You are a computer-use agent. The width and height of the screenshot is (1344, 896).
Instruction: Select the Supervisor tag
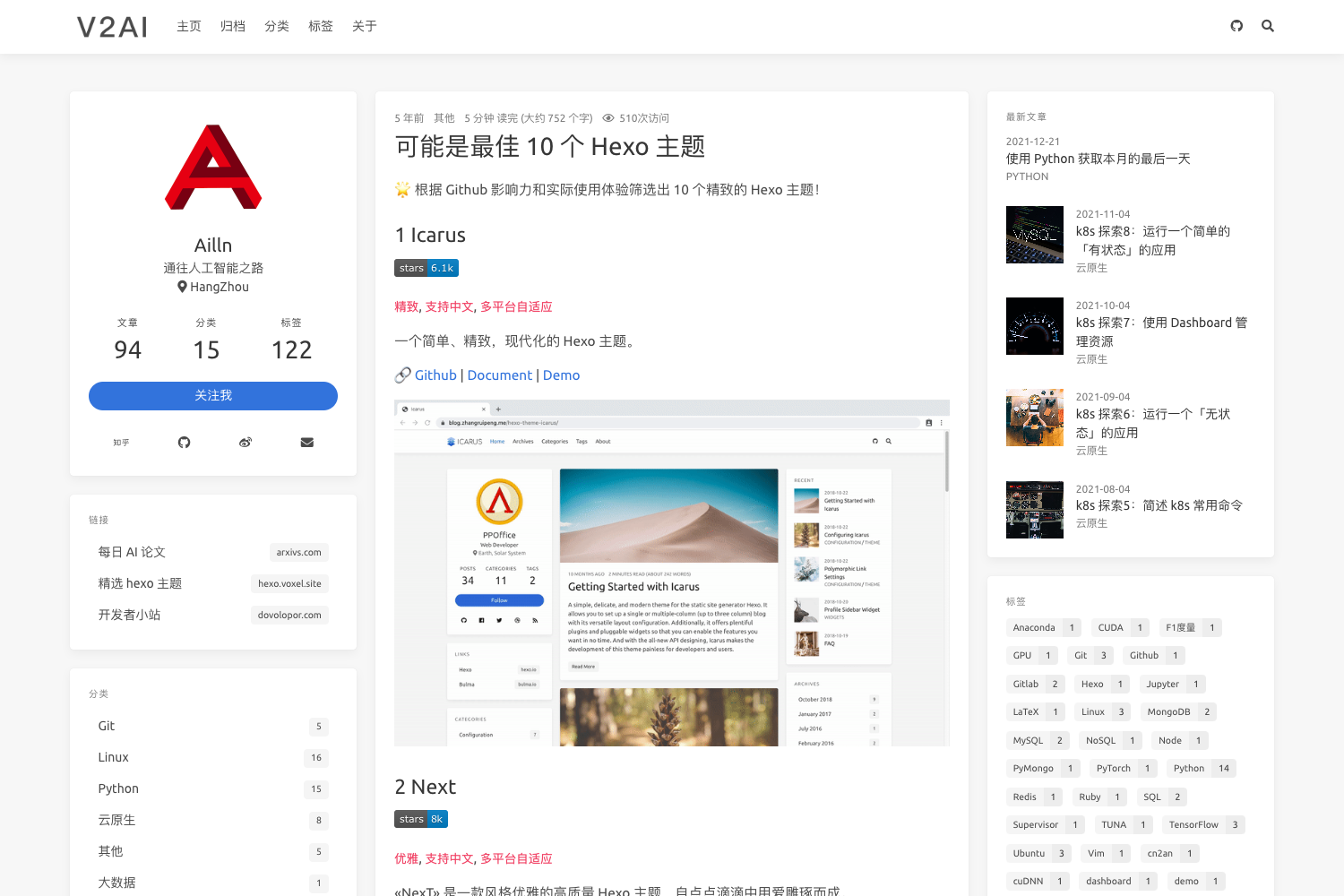(x=1046, y=825)
